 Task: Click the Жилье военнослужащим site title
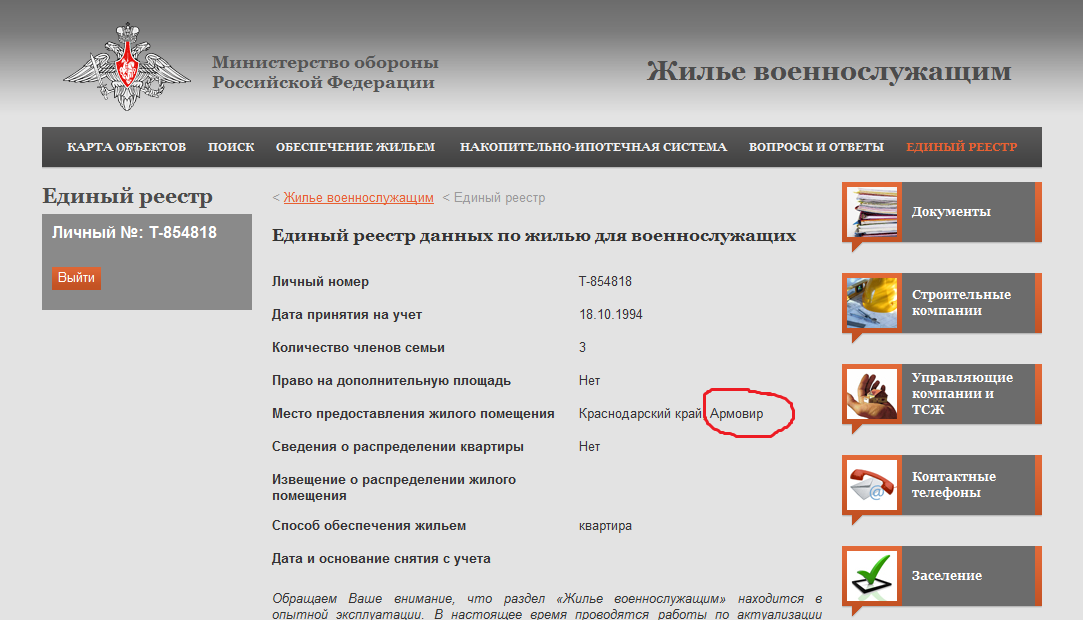pyautogui.click(x=828, y=72)
